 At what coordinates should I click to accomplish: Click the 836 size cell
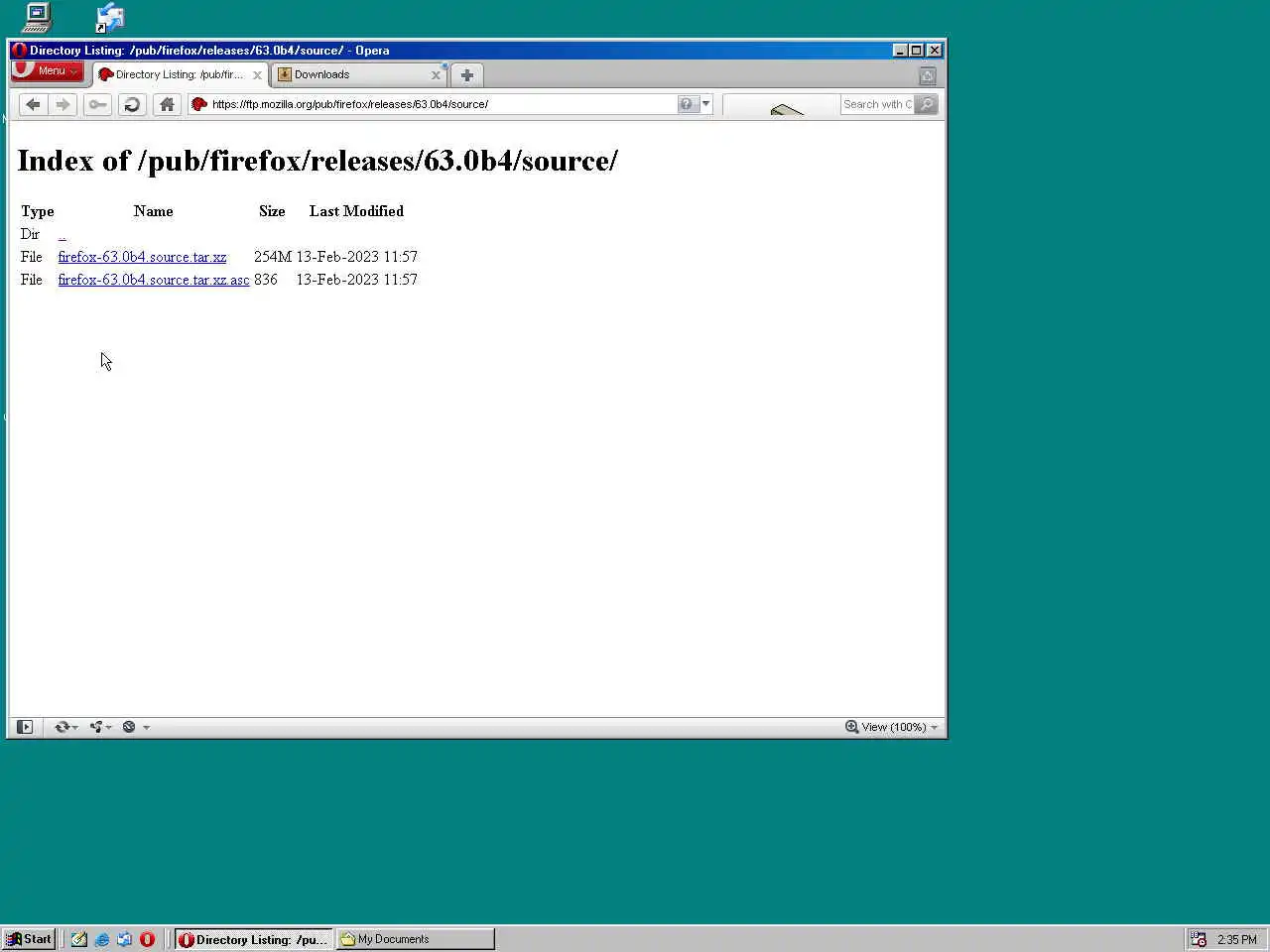266,280
